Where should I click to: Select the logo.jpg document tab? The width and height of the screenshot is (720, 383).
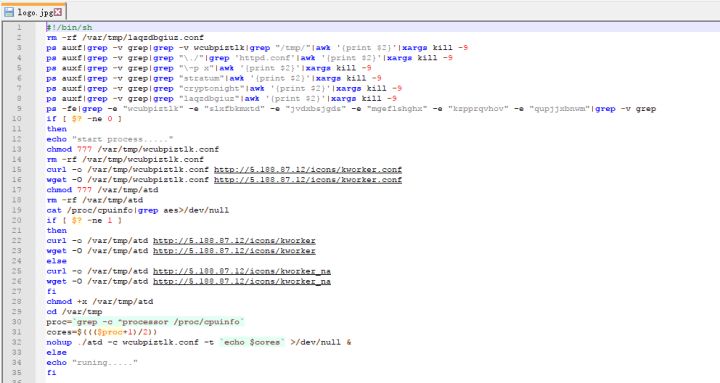[x=34, y=11]
